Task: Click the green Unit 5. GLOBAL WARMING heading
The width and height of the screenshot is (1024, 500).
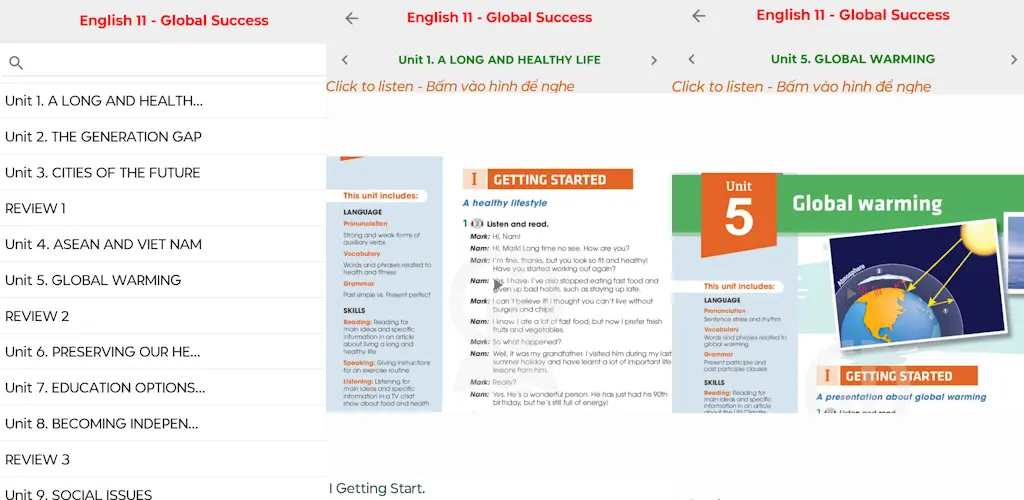Action: 853,59
